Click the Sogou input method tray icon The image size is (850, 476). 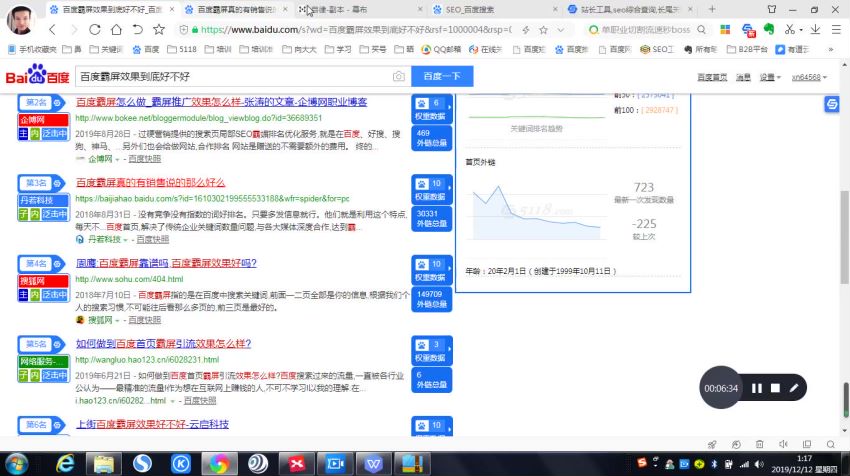click(x=642, y=463)
